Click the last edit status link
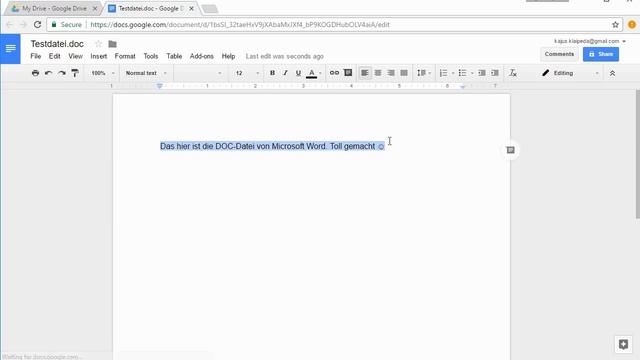The width and height of the screenshot is (640, 360). click(x=284, y=56)
